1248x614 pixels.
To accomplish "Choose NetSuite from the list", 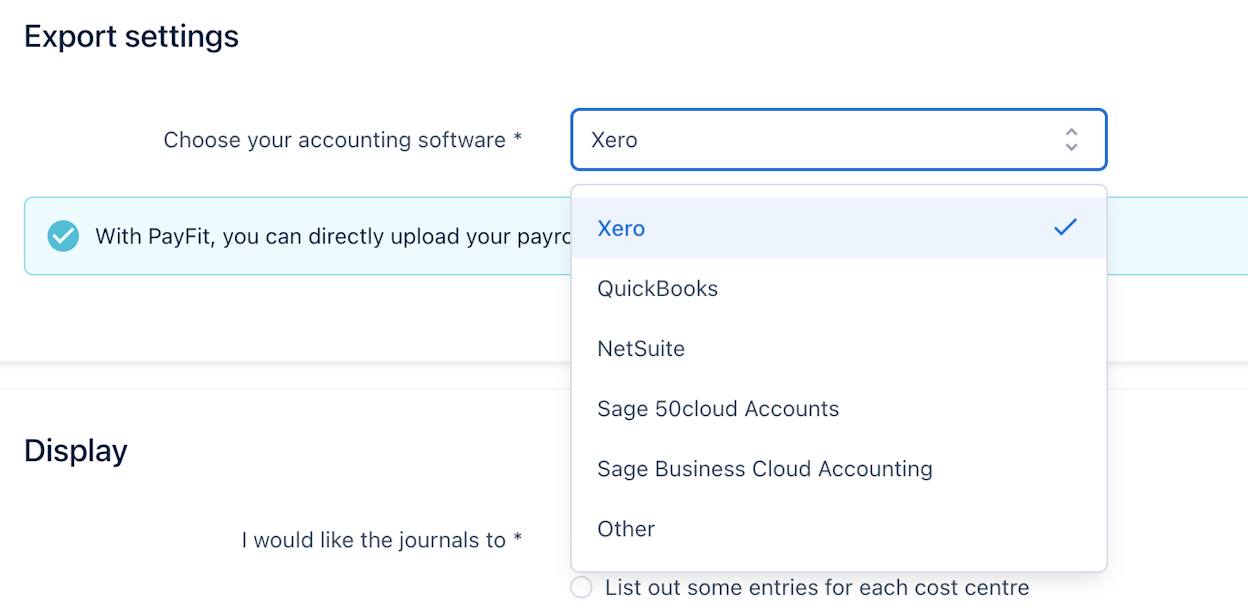I will point(838,348).
